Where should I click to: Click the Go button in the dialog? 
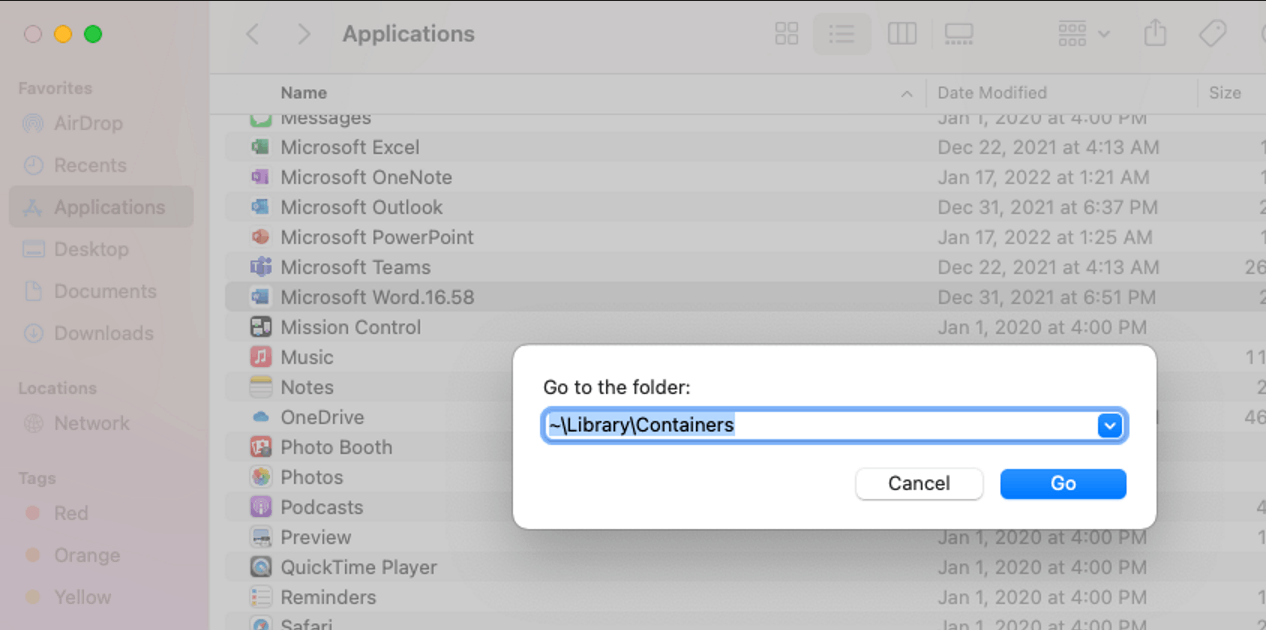point(1063,484)
